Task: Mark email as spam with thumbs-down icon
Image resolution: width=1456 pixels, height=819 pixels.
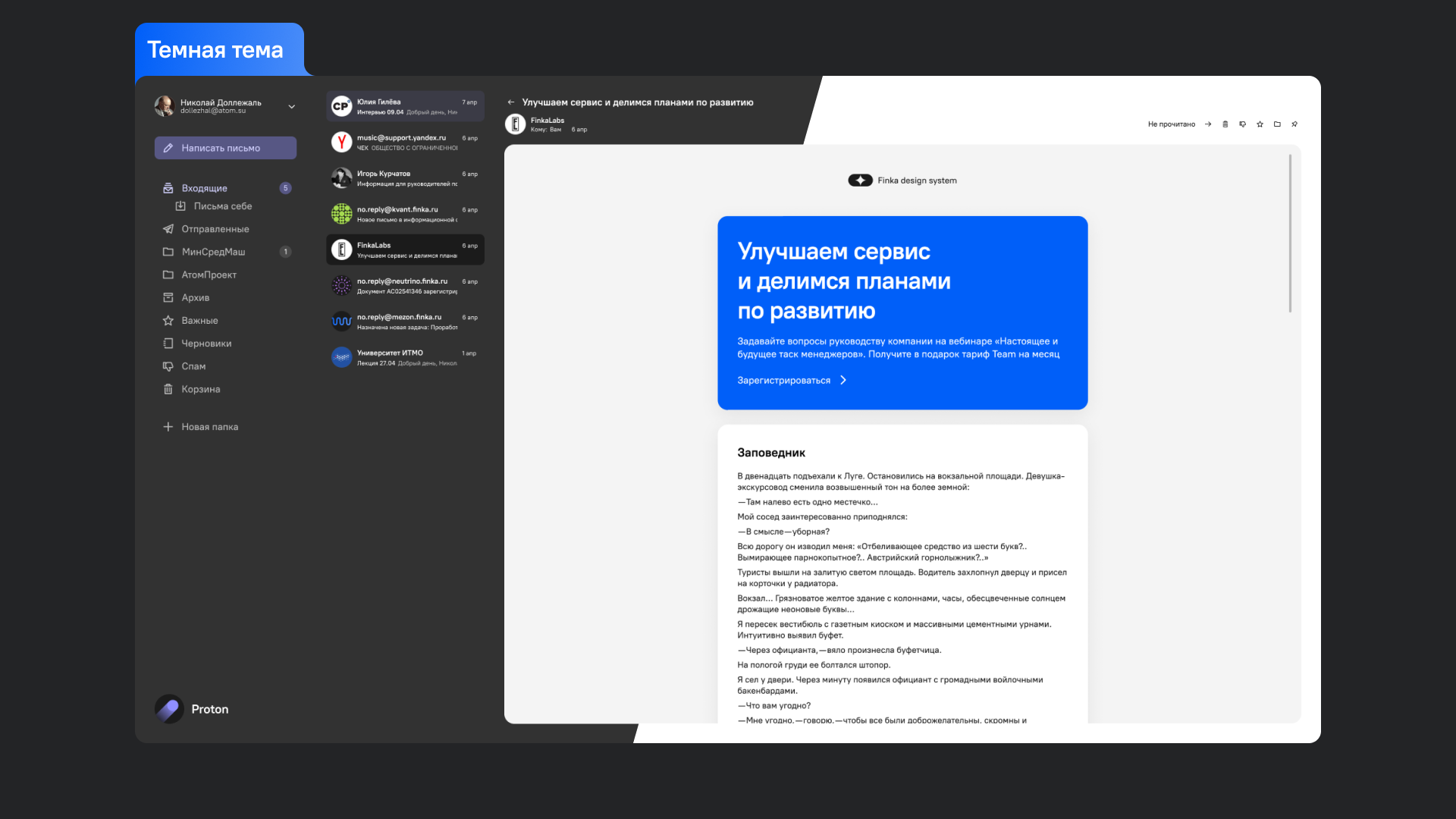Action: point(1242,124)
